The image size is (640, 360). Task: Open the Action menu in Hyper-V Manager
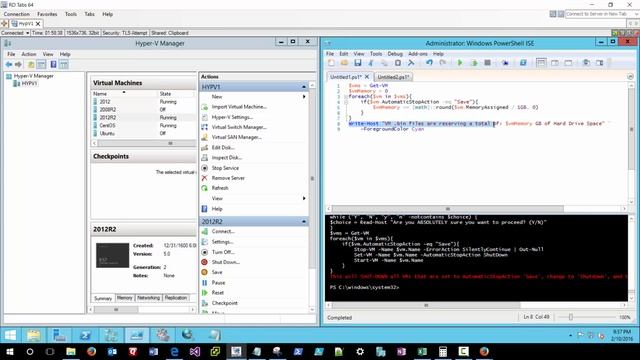coord(29,54)
